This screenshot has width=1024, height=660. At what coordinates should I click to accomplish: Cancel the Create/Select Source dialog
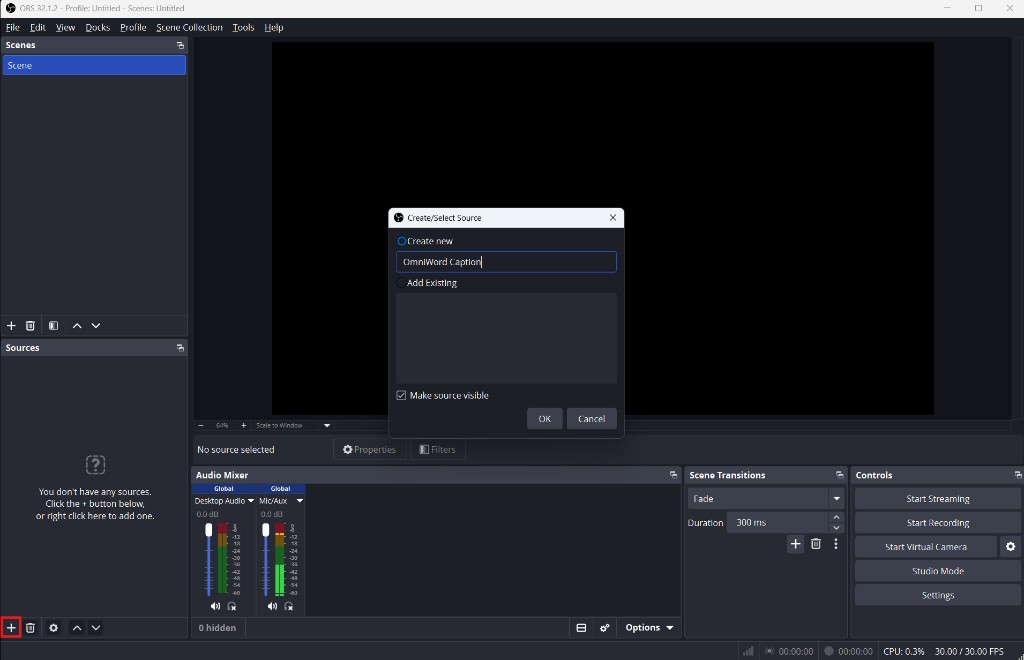pyautogui.click(x=592, y=419)
